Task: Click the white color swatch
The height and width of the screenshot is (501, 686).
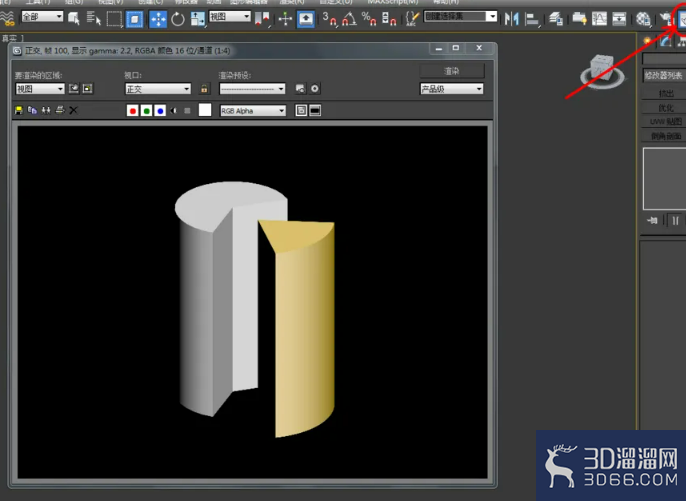Action: tap(205, 110)
